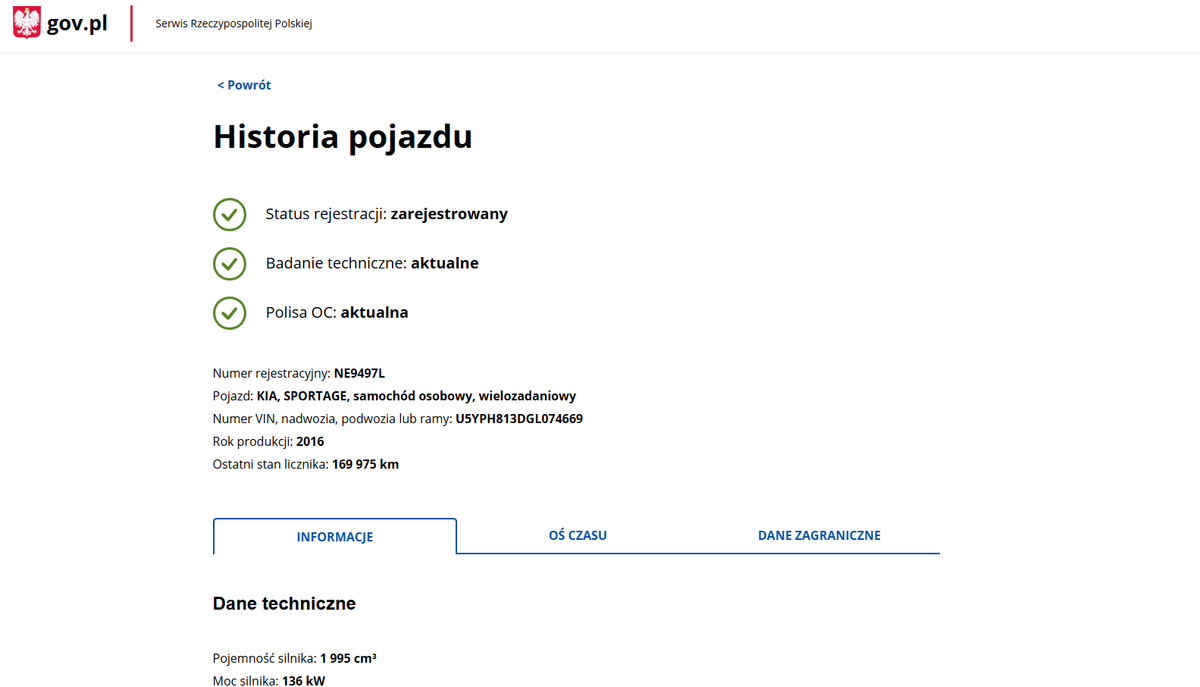The width and height of the screenshot is (1200, 687).
Task: Click the green checkmark beside Badanie techniczne
Action: coord(229,263)
